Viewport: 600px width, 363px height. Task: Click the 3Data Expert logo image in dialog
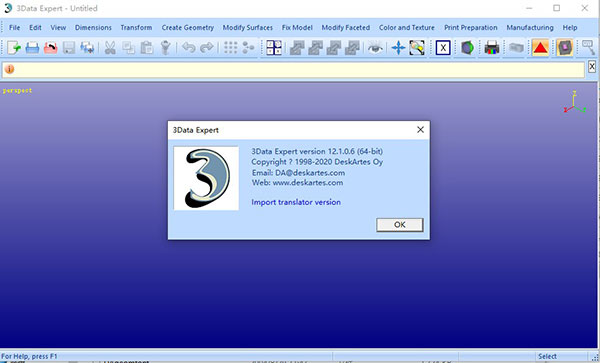tap(206, 178)
